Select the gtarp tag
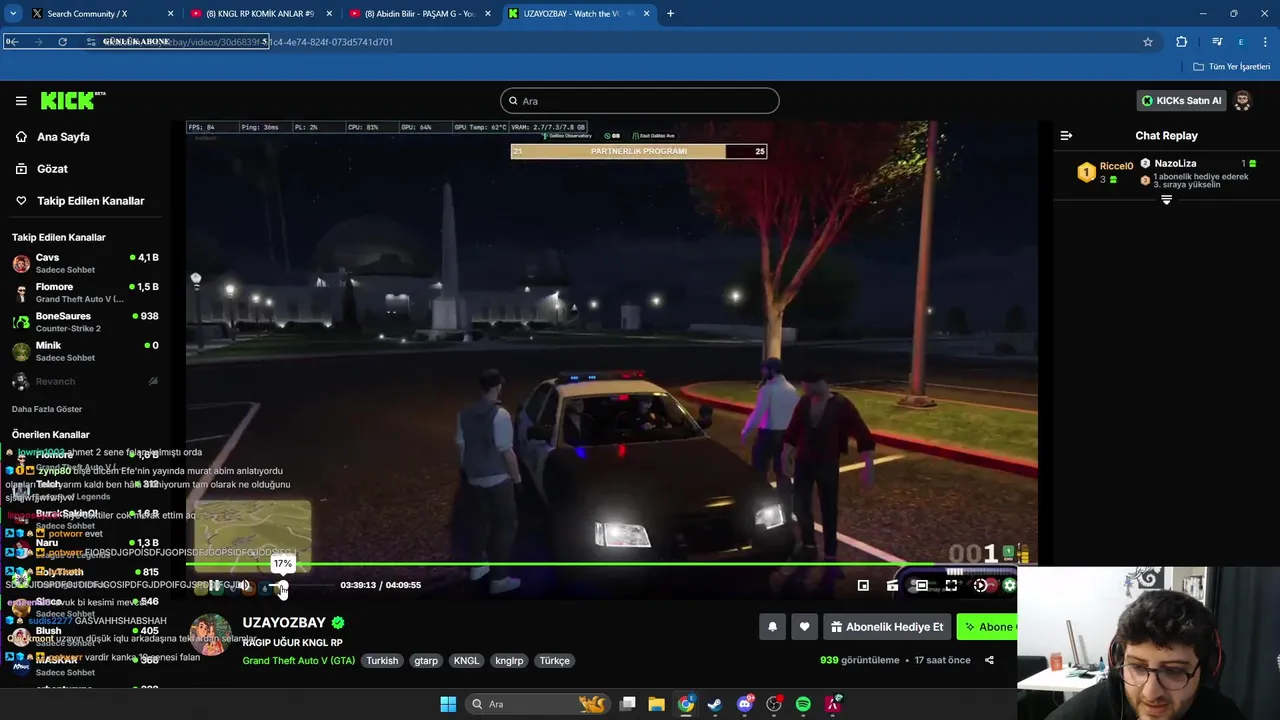Screen dimensions: 1280x720 [426, 660]
